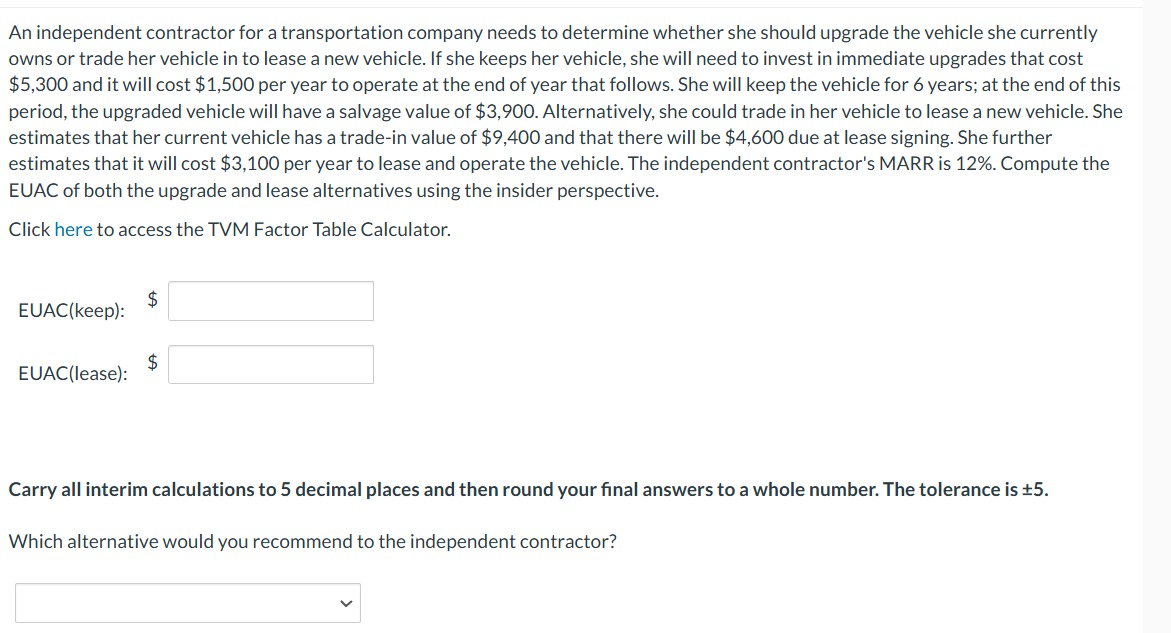Image resolution: width=1171 pixels, height=633 pixels.
Task: Click the '$3,900' salvage value text
Action: click(x=506, y=111)
